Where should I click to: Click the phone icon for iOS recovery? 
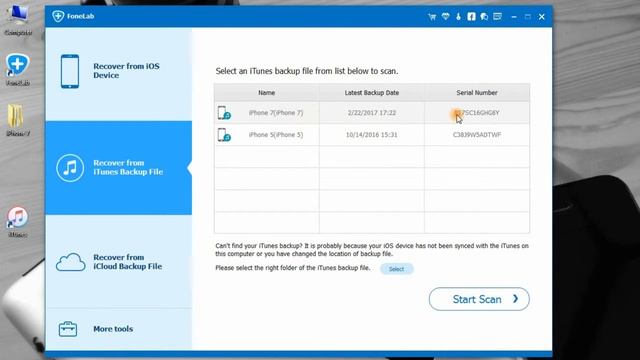(70, 71)
